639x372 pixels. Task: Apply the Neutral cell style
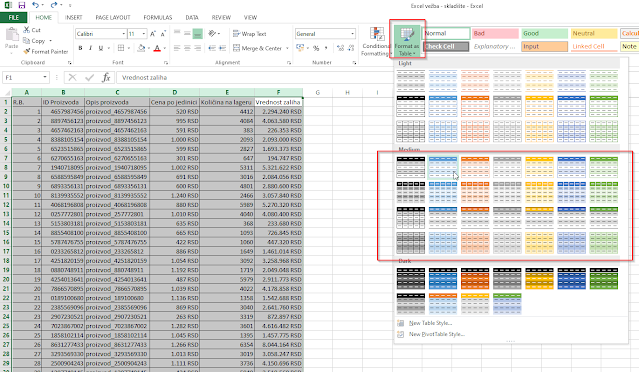pyautogui.click(x=594, y=33)
